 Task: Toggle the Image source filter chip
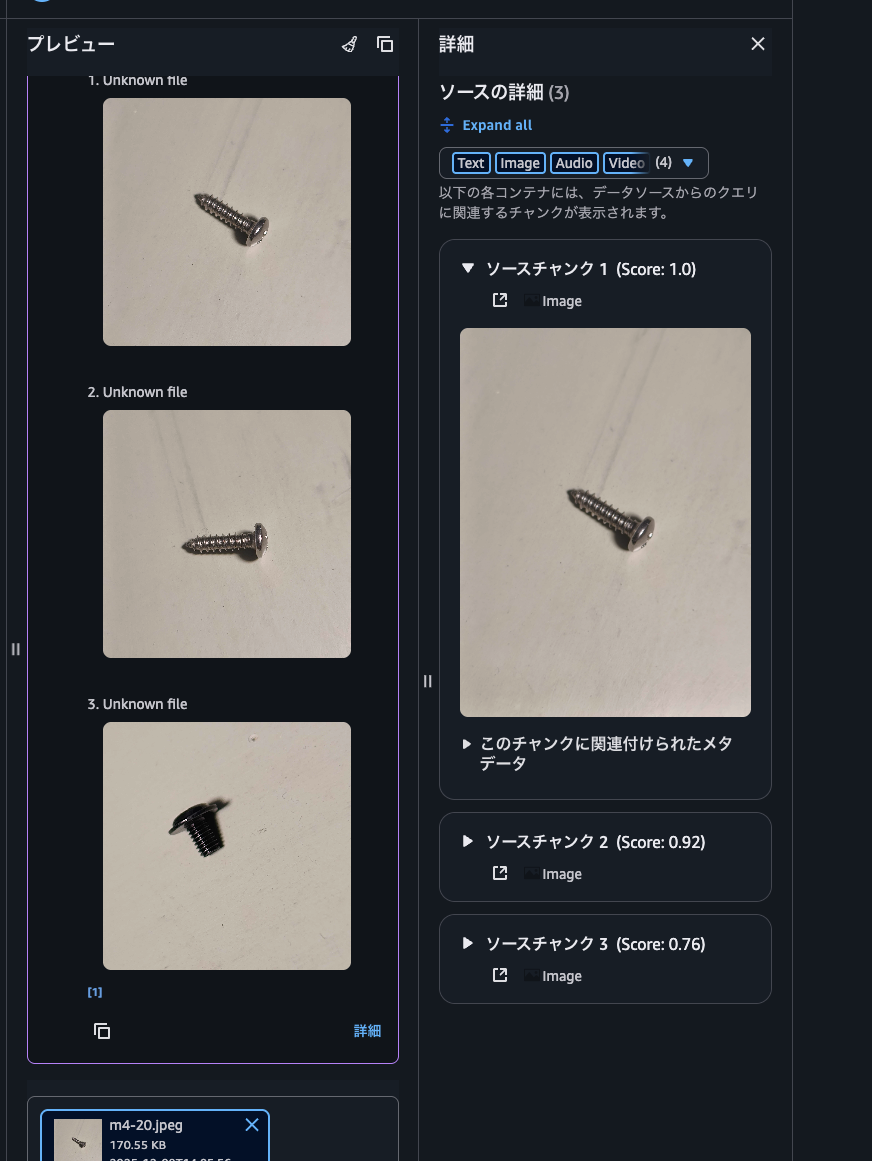click(x=520, y=163)
